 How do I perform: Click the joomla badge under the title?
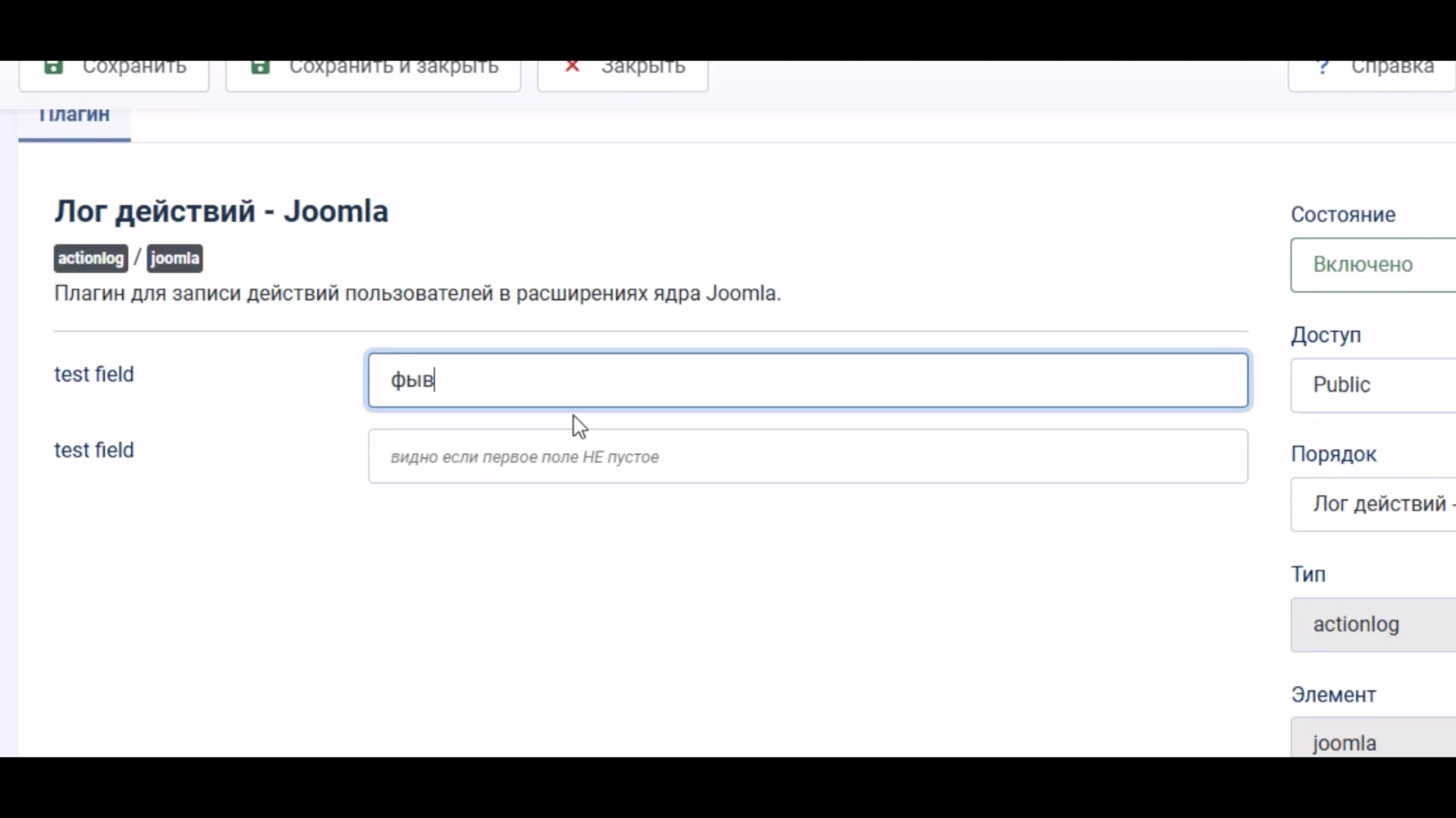174,259
